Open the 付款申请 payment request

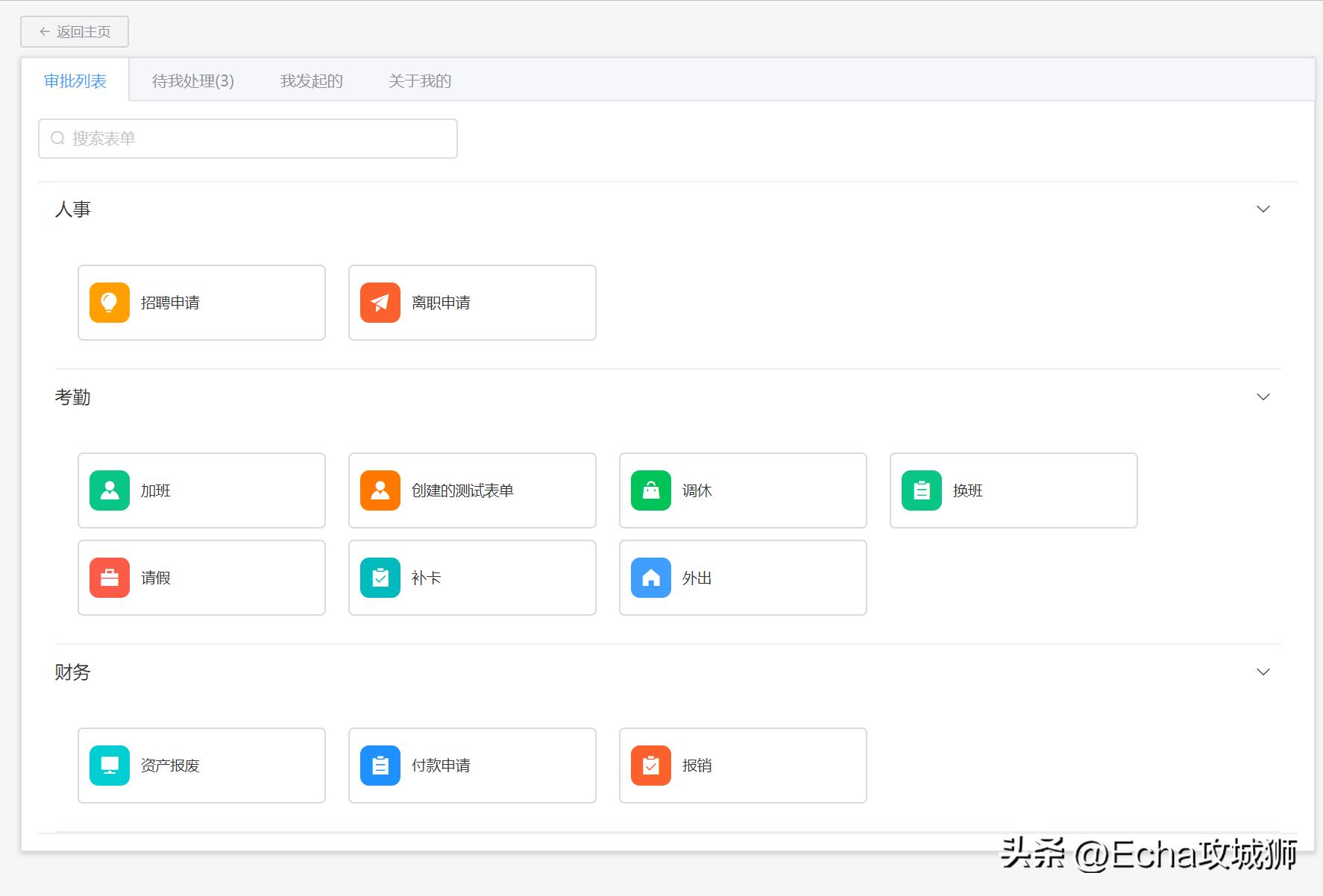[x=471, y=765]
